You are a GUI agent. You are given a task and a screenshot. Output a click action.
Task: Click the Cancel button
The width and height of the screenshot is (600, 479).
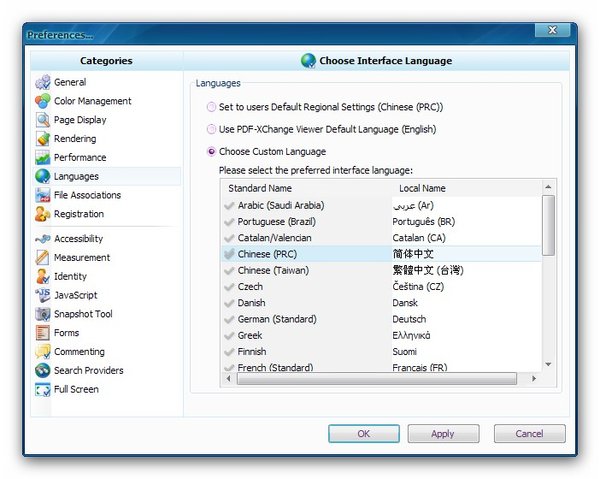529,433
